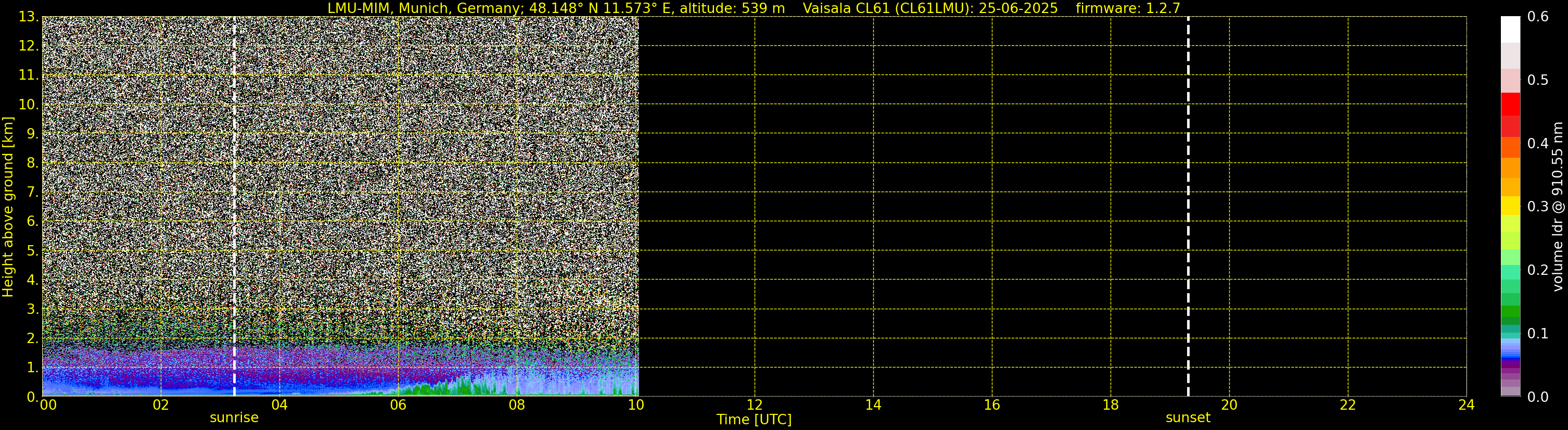Click the '04' time axis tick label

click(x=279, y=405)
